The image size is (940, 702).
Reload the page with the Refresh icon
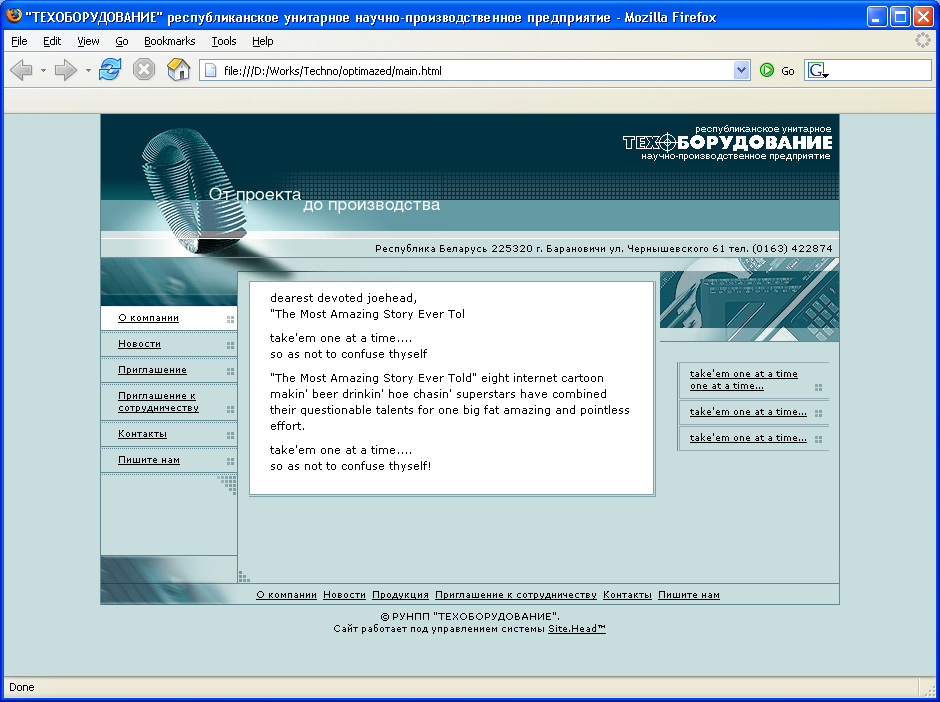pyautogui.click(x=110, y=70)
